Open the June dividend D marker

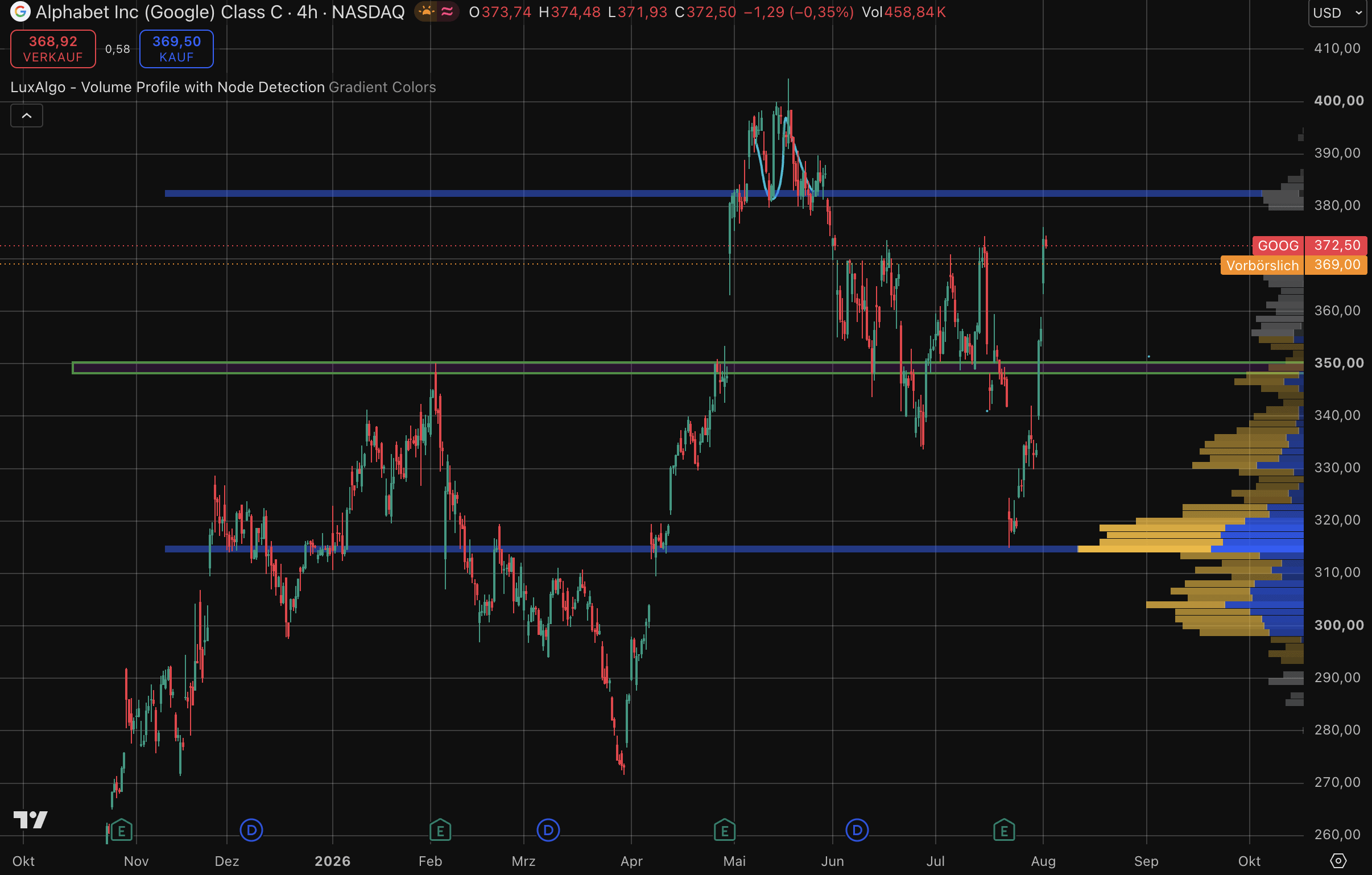point(857,830)
